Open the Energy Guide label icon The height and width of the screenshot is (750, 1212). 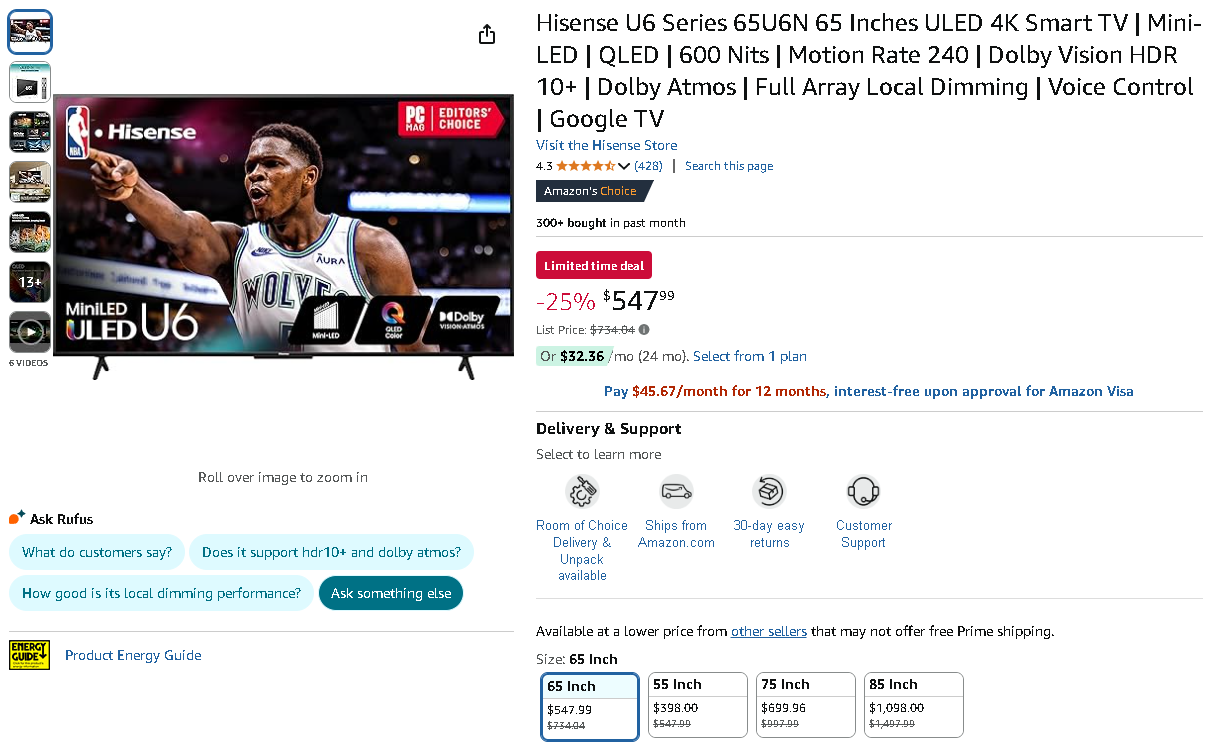(x=29, y=655)
